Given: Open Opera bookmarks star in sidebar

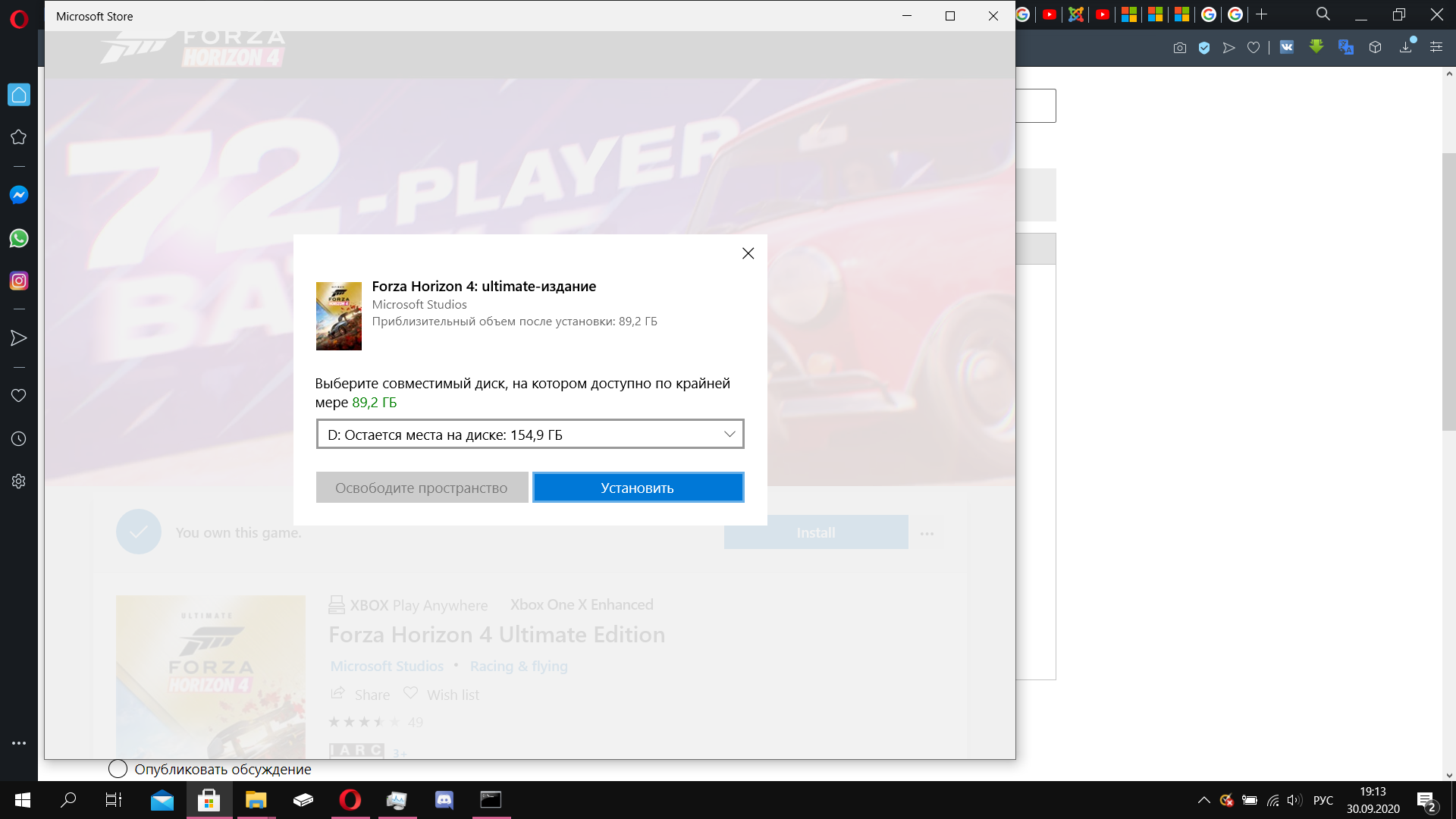Looking at the screenshot, I should [19, 137].
